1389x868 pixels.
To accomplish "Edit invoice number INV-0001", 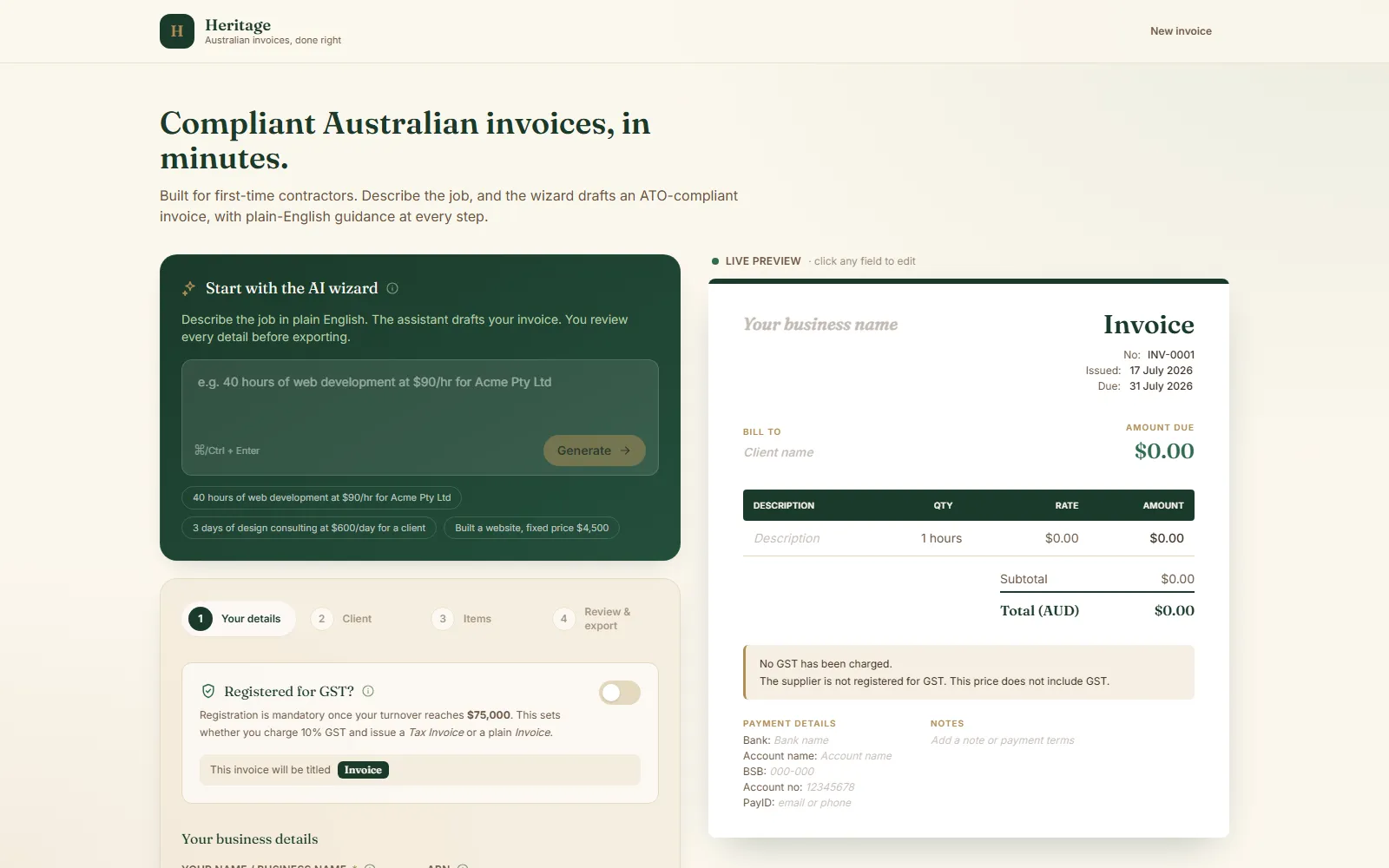I will pyautogui.click(x=1171, y=355).
